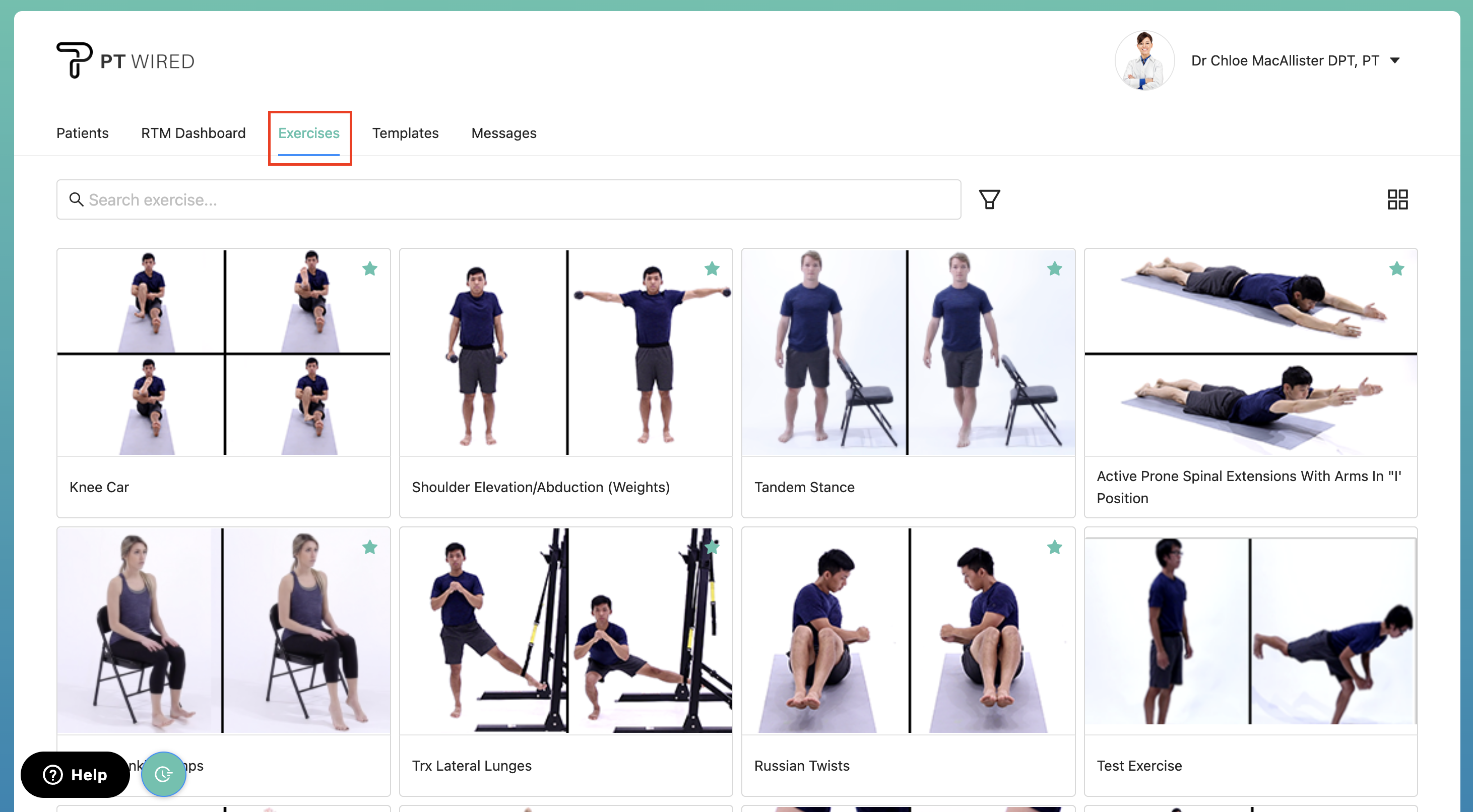Toggle star on Active Prone Spinal Extensions
Image resolution: width=1473 pixels, height=812 pixels.
click(x=1396, y=268)
